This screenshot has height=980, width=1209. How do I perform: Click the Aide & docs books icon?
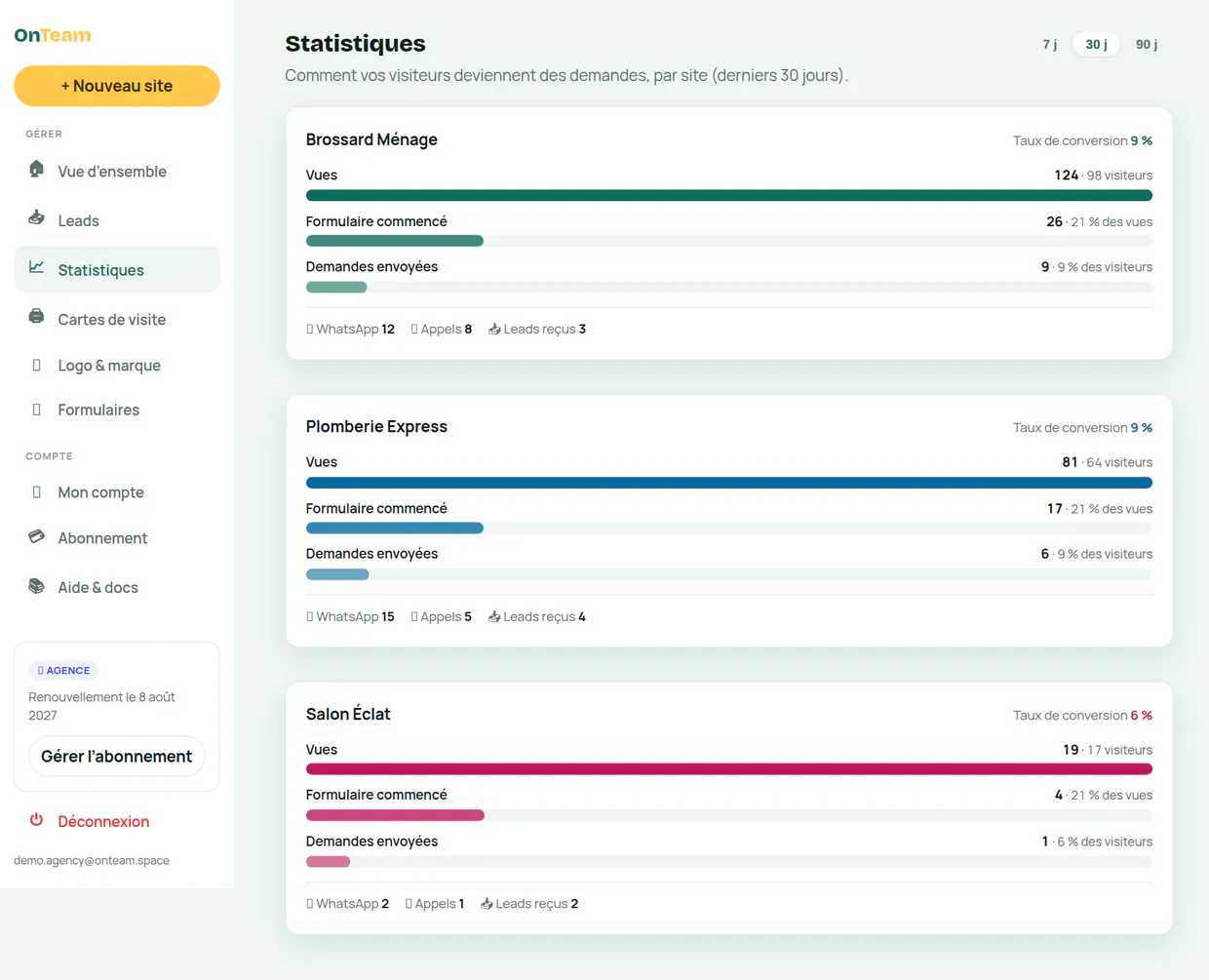click(x=37, y=586)
